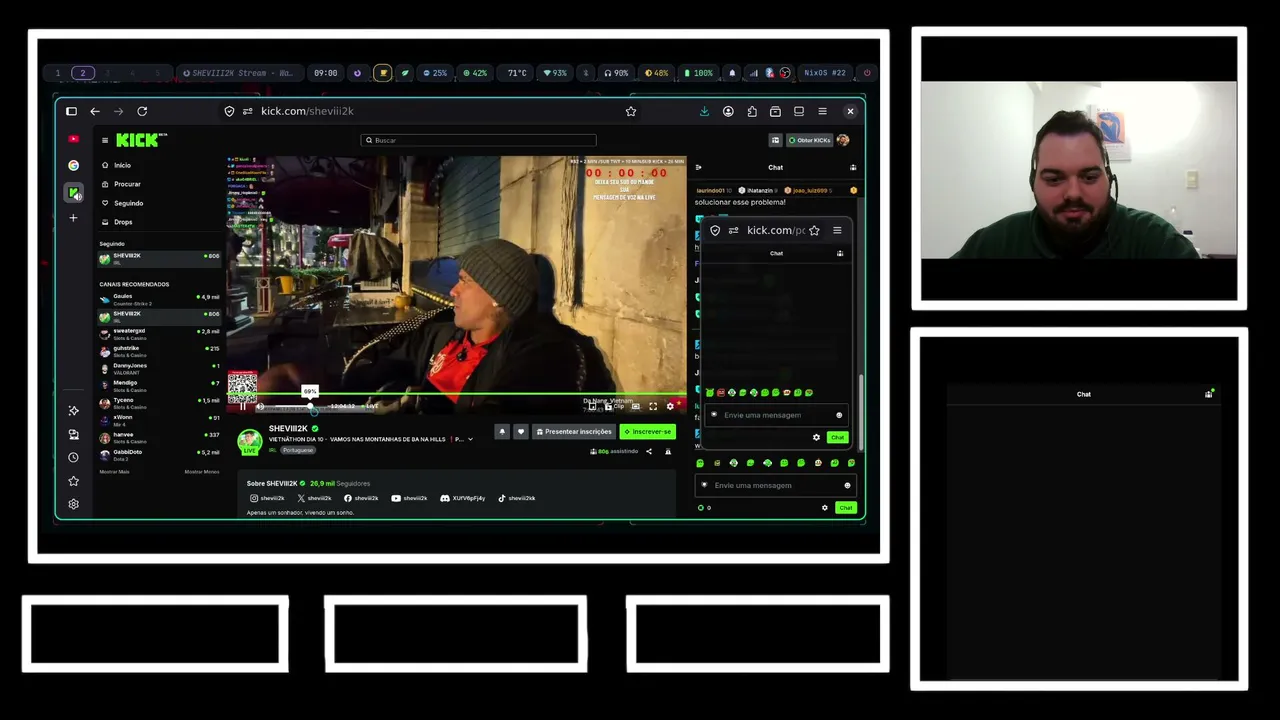Open history clock in browser sidebar
This screenshot has height=720, width=1280.
pyautogui.click(x=73, y=458)
